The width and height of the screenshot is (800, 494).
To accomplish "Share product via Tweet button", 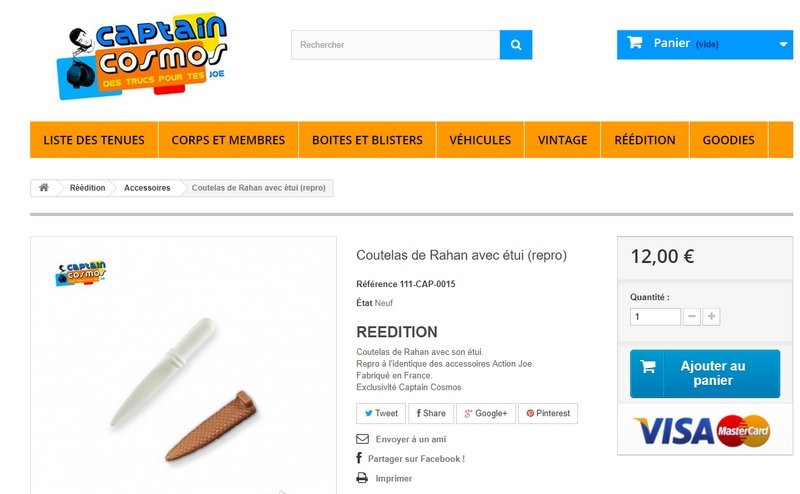I will (381, 413).
